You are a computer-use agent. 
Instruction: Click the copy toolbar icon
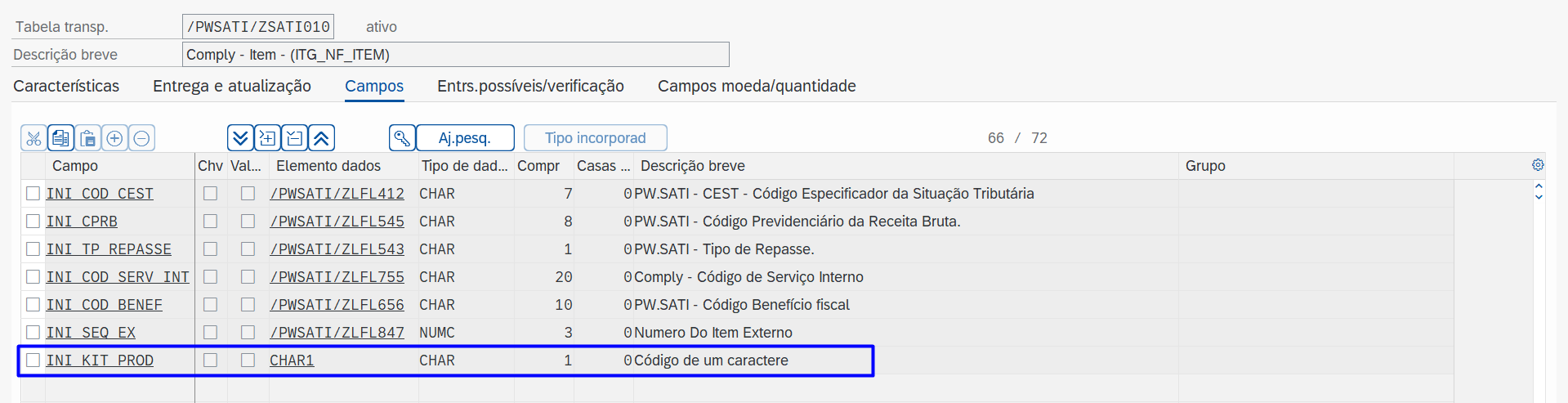tap(60, 138)
